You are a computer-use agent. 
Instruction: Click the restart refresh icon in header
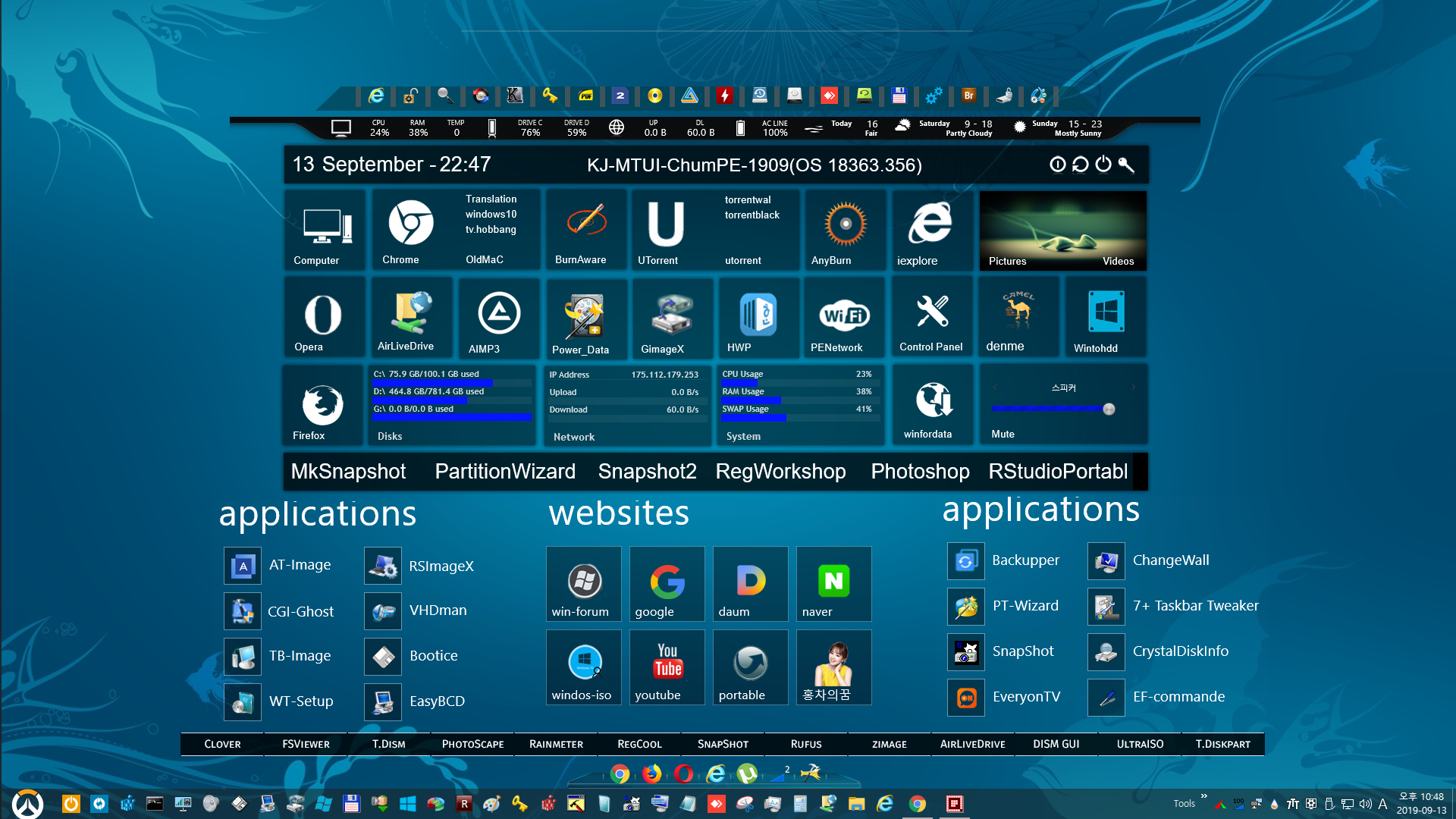[1081, 165]
